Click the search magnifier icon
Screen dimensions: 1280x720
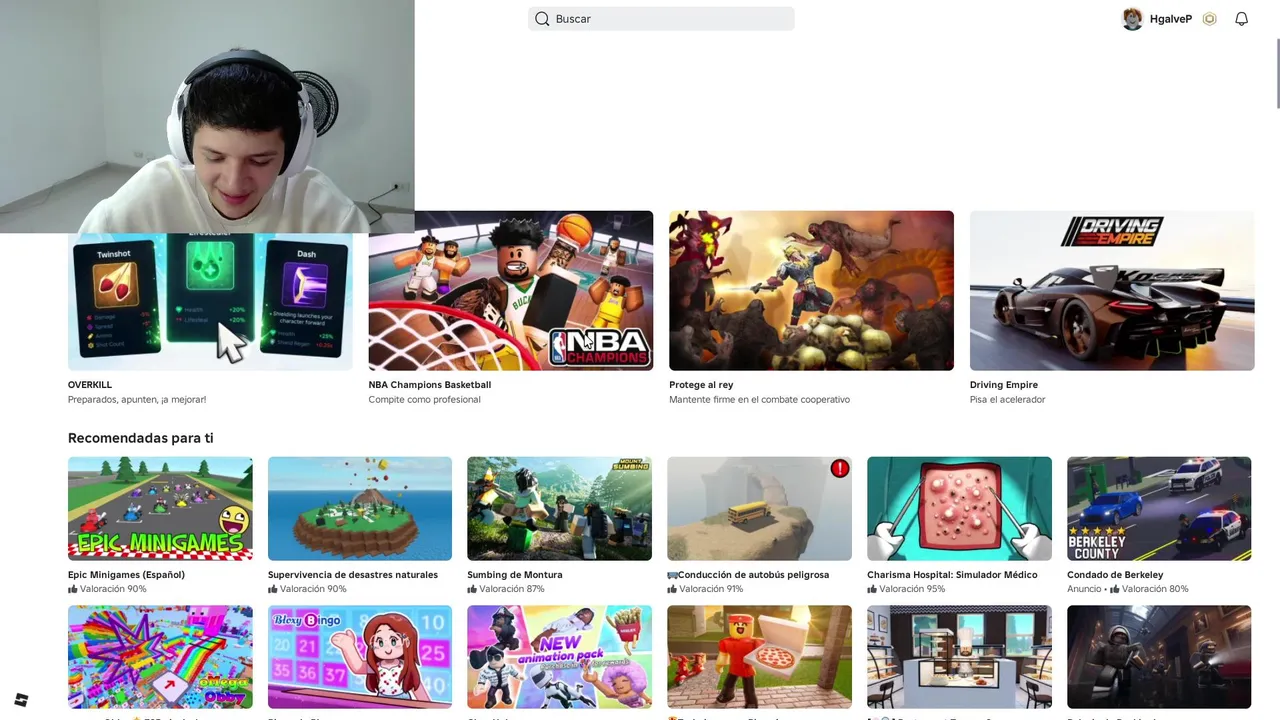point(542,19)
